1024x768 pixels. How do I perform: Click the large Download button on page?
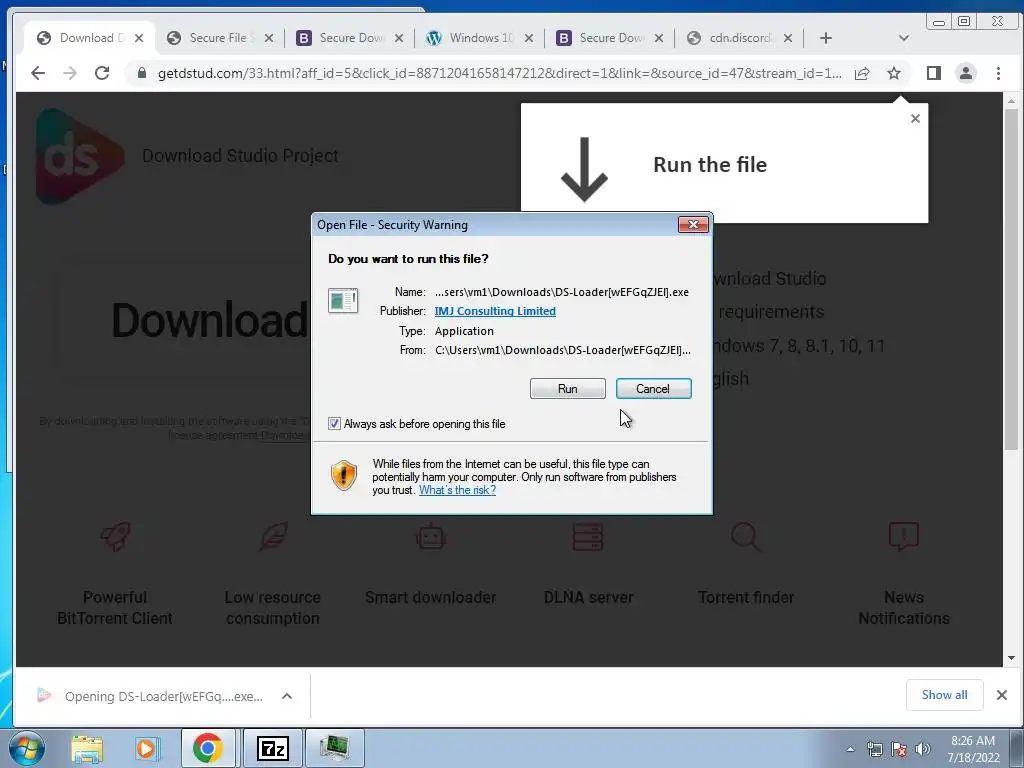[183, 320]
